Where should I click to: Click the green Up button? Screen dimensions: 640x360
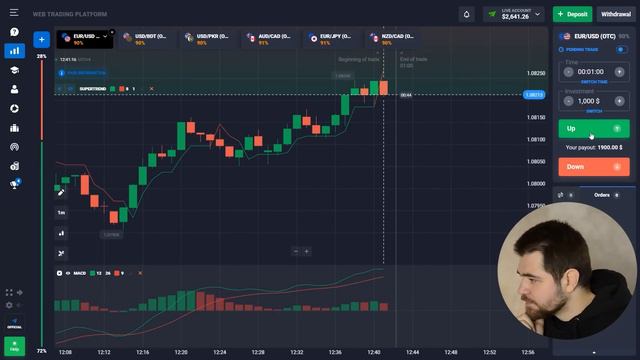tap(594, 129)
